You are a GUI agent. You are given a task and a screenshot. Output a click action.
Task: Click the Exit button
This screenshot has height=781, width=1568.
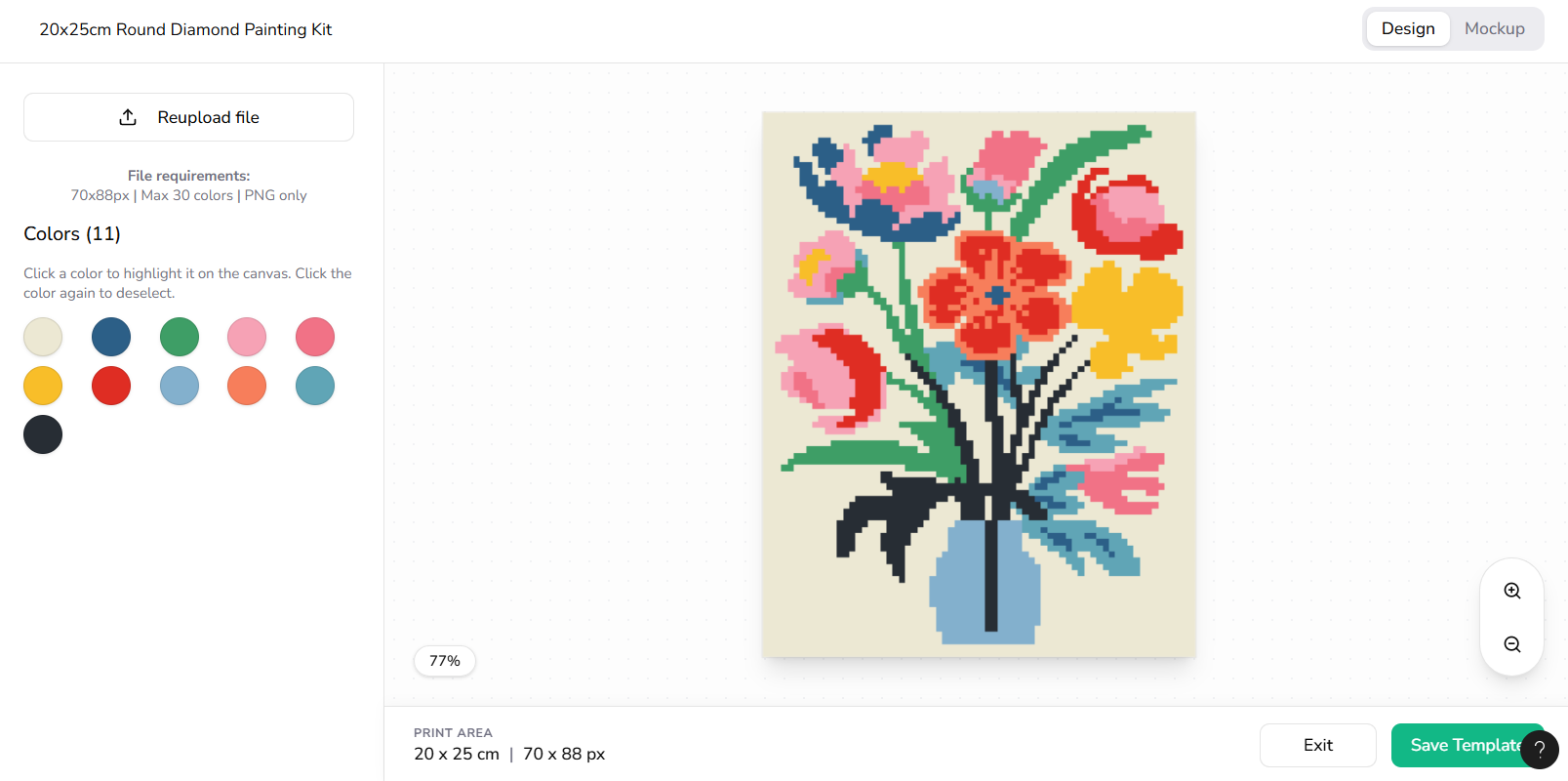coord(1318,745)
